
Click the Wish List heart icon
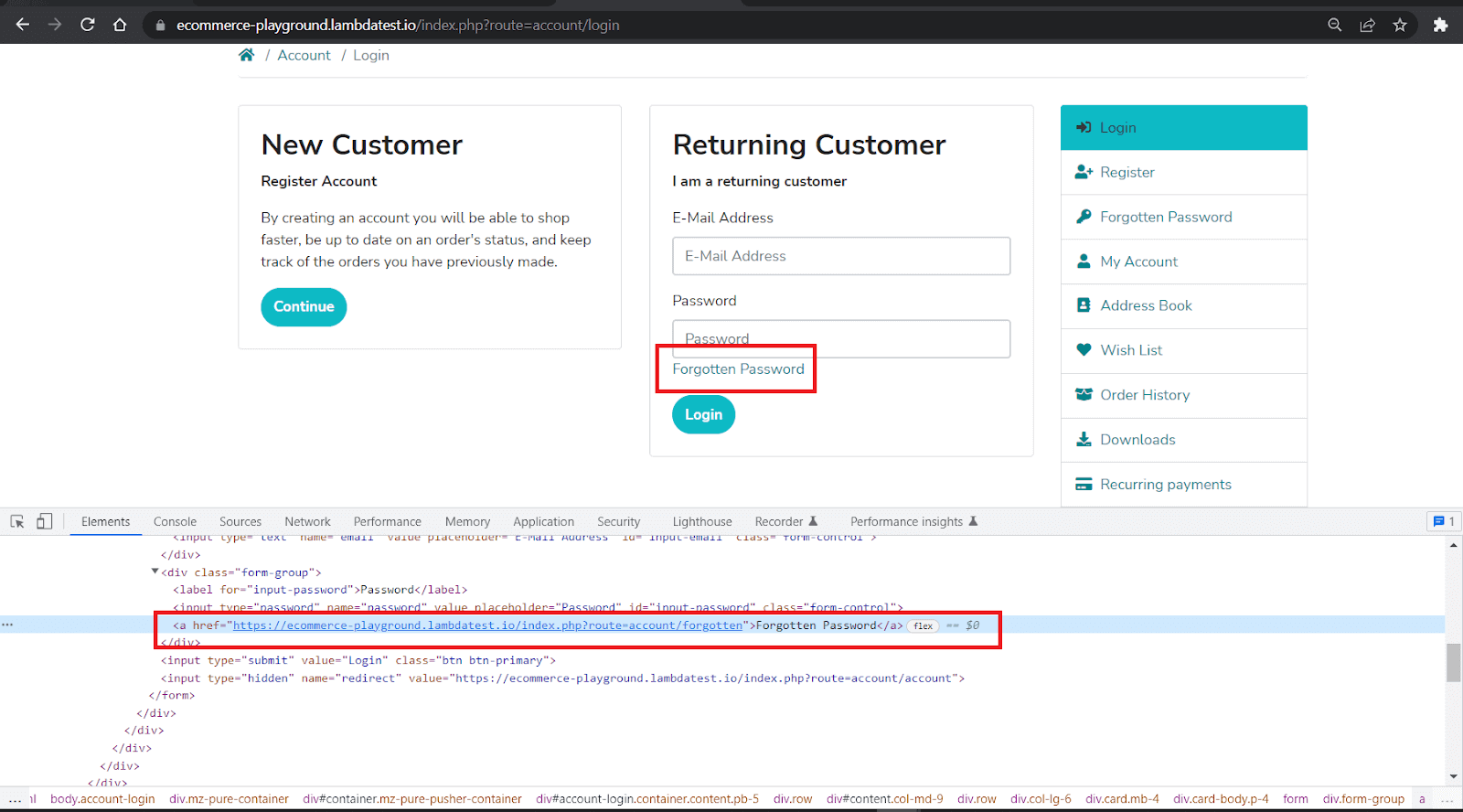[1084, 350]
